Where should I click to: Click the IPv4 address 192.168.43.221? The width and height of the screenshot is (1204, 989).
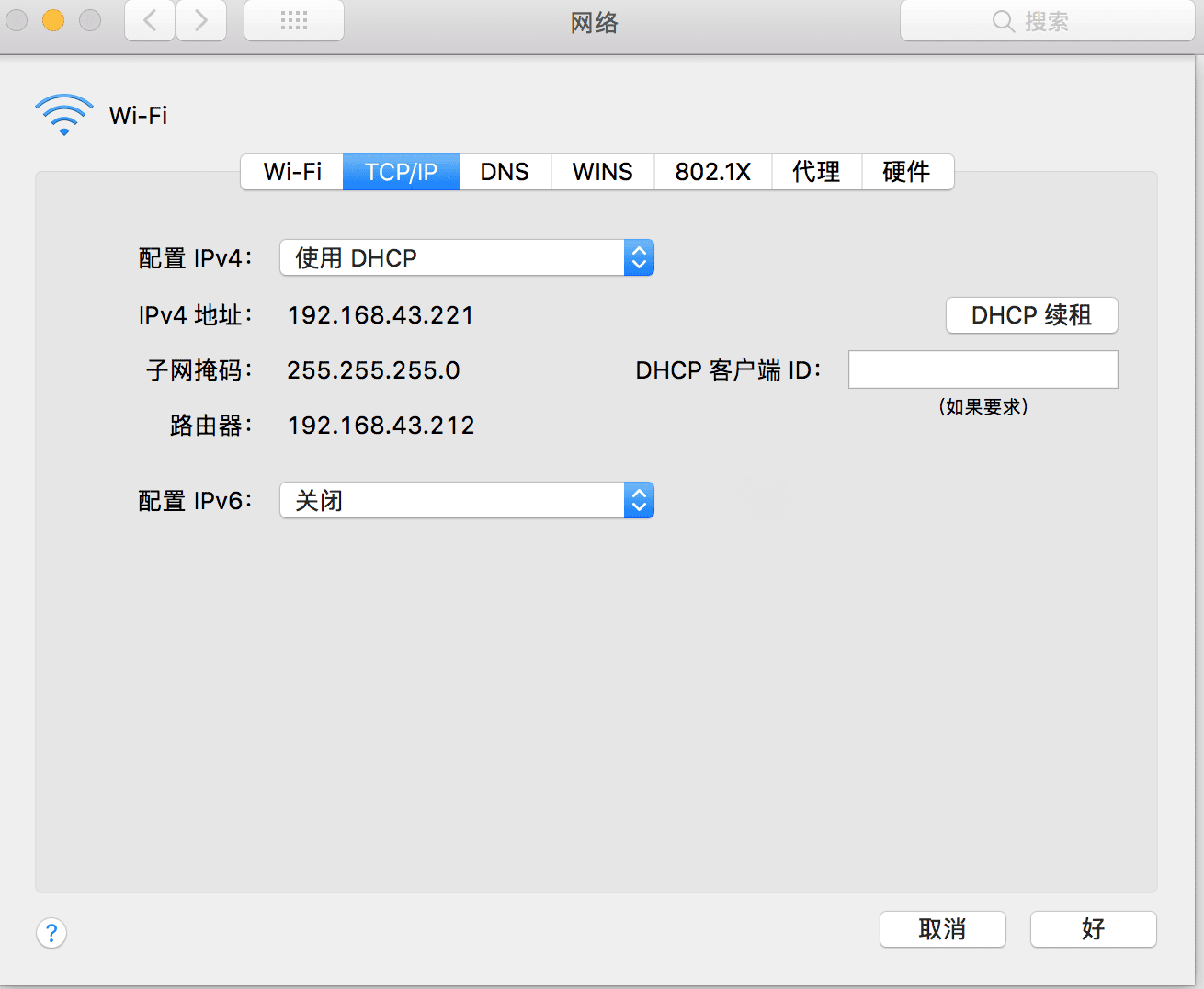pyautogui.click(x=381, y=315)
